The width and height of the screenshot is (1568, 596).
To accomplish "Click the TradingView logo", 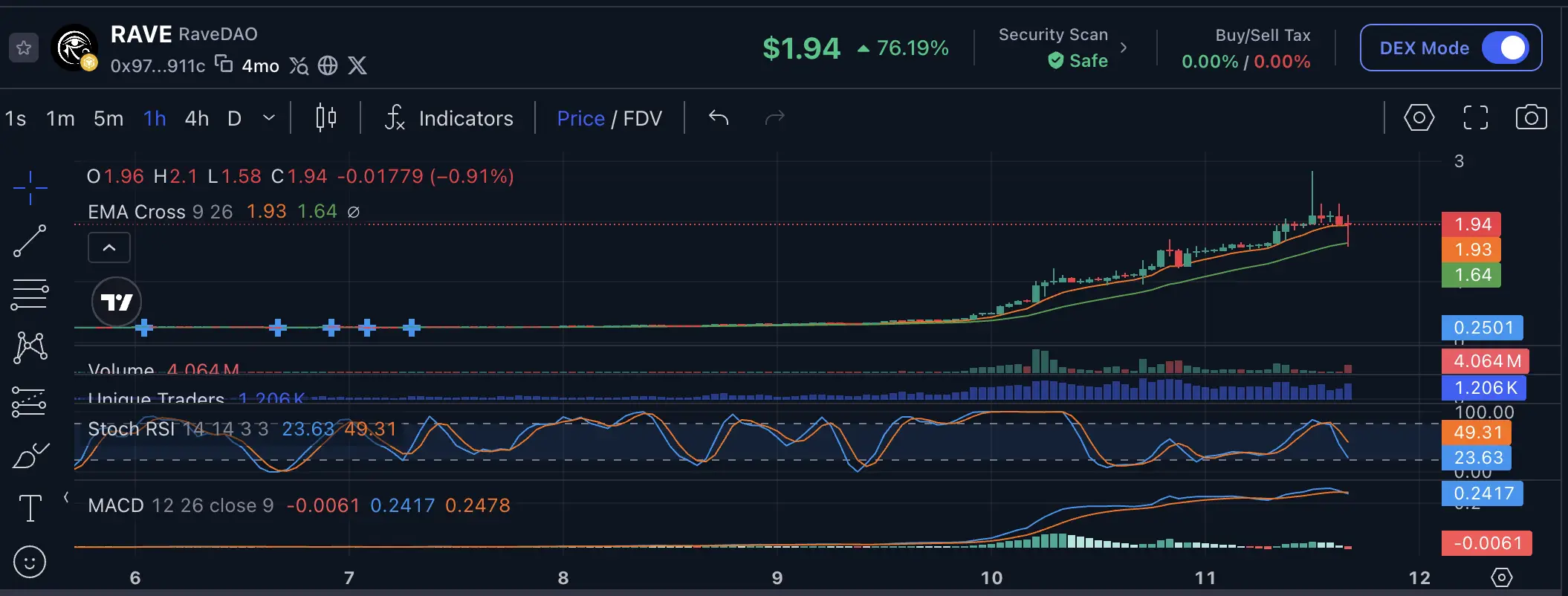I will 116,302.
